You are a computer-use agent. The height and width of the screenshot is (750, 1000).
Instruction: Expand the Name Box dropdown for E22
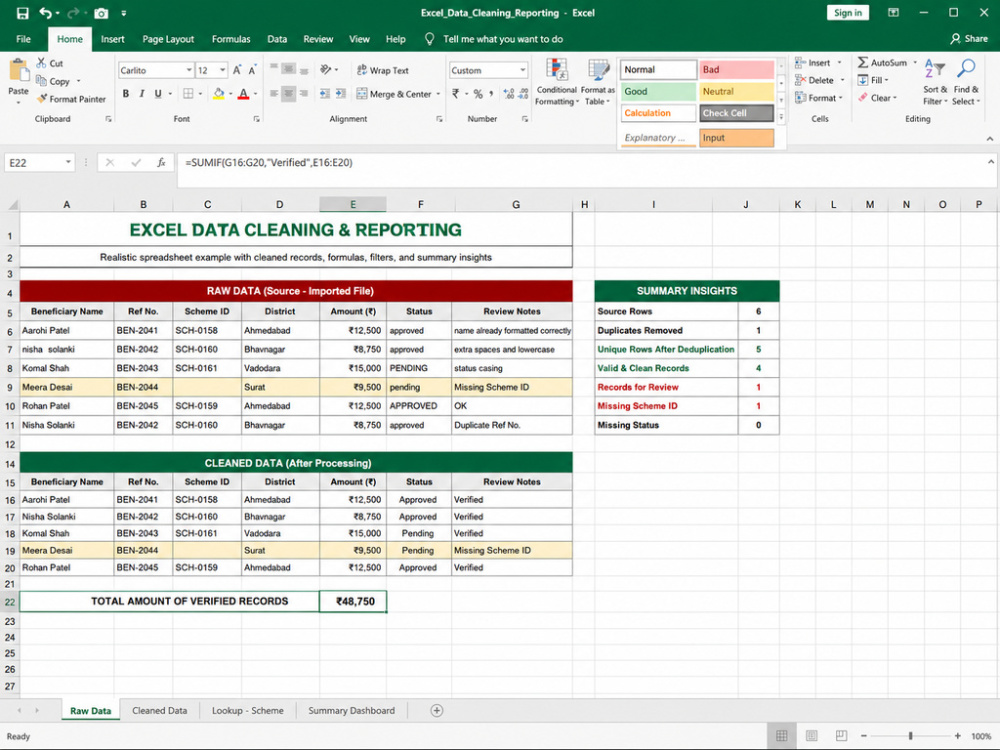pos(68,163)
